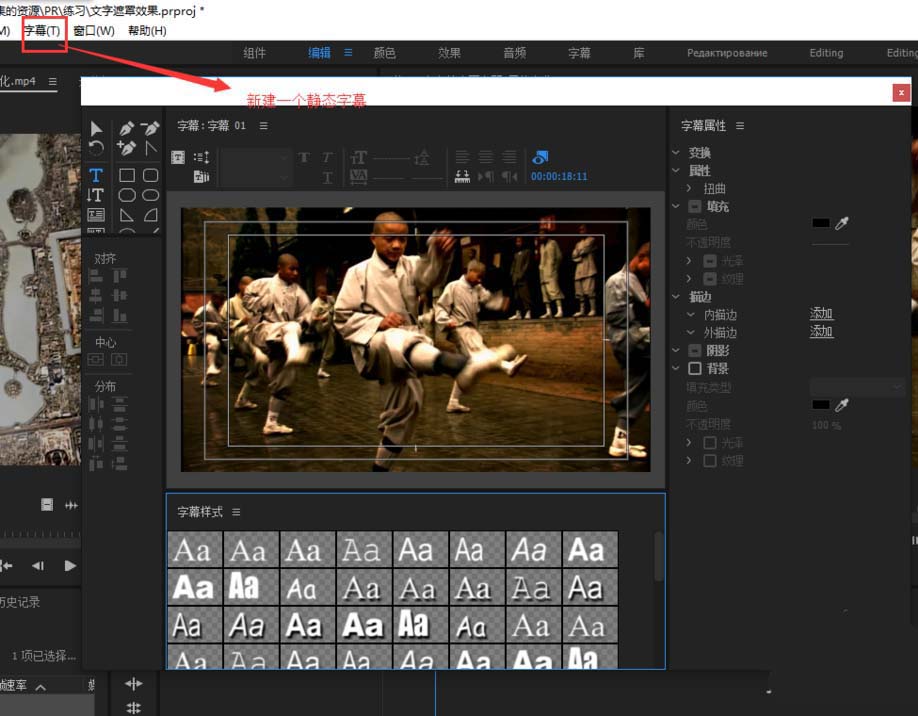The width and height of the screenshot is (918, 716).
Task: Click 添加 next to 外描边
Action: coord(821,332)
